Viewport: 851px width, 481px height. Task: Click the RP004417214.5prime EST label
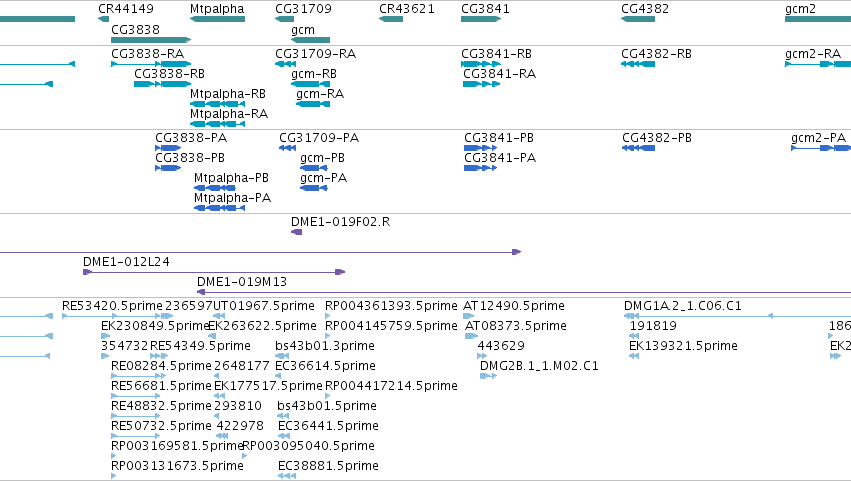point(391,387)
